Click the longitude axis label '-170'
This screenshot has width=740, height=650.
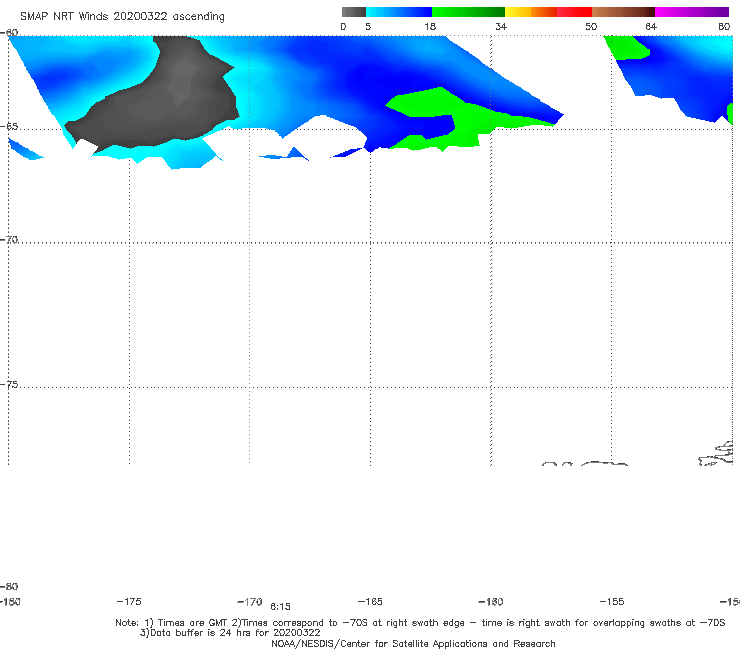click(x=250, y=601)
